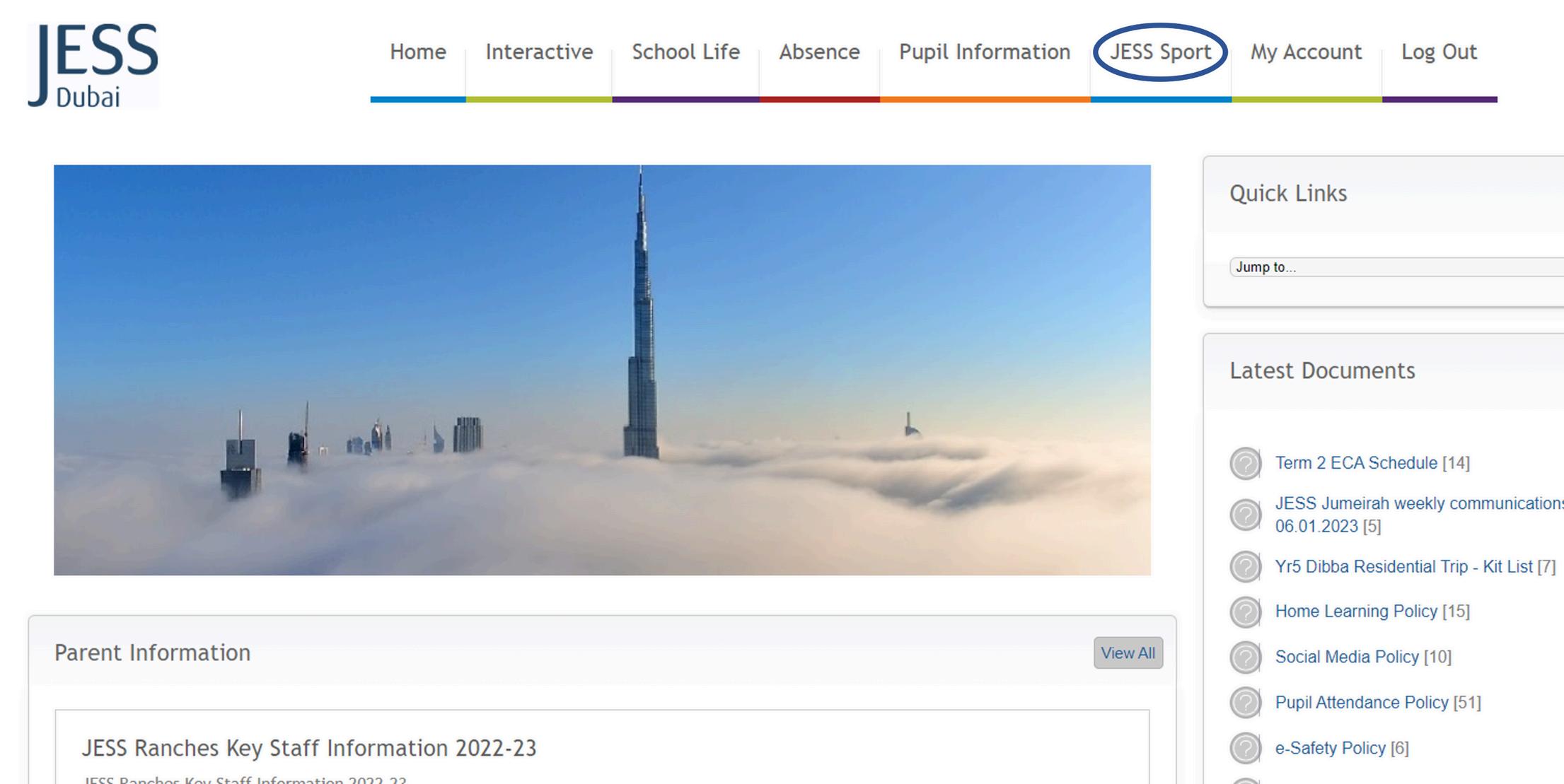Click the icon beside Pupil Attendance Policy
Image resolution: width=1564 pixels, height=784 pixels.
1245,703
